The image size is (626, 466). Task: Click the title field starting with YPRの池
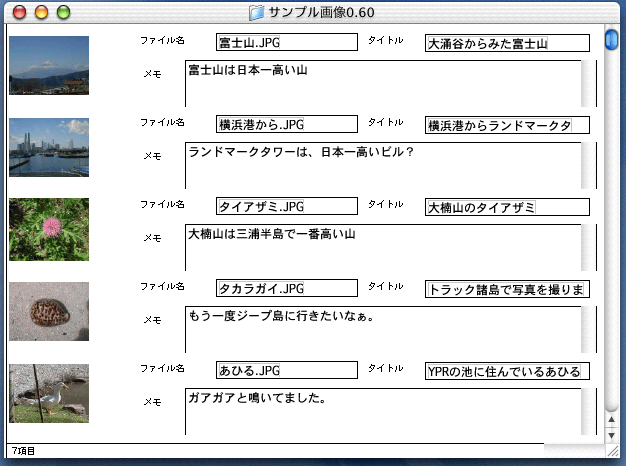(507, 371)
